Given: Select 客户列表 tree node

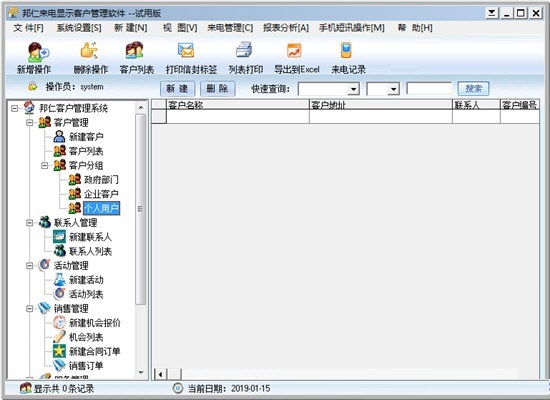Looking at the screenshot, I should [86, 151].
